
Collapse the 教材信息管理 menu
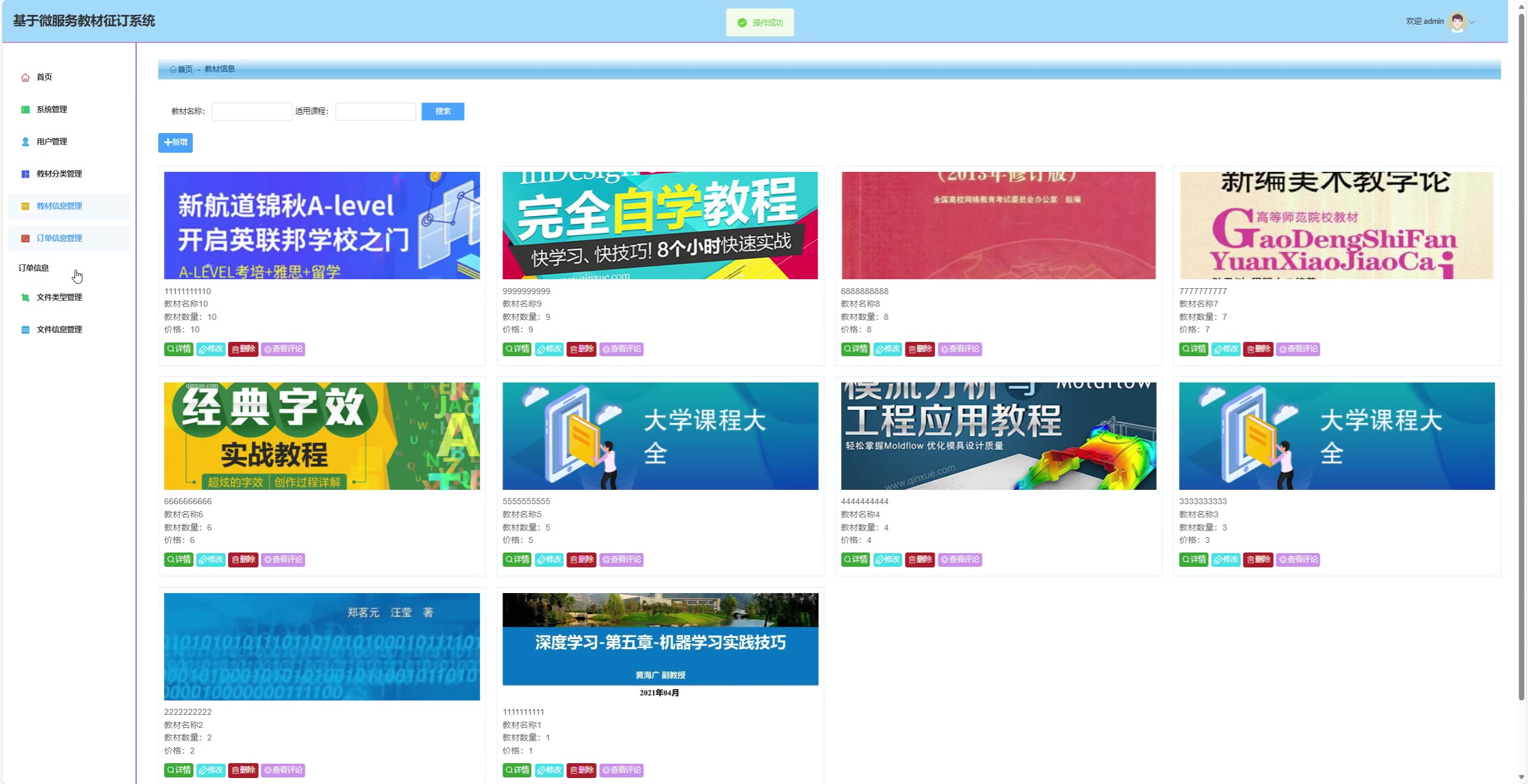point(59,206)
